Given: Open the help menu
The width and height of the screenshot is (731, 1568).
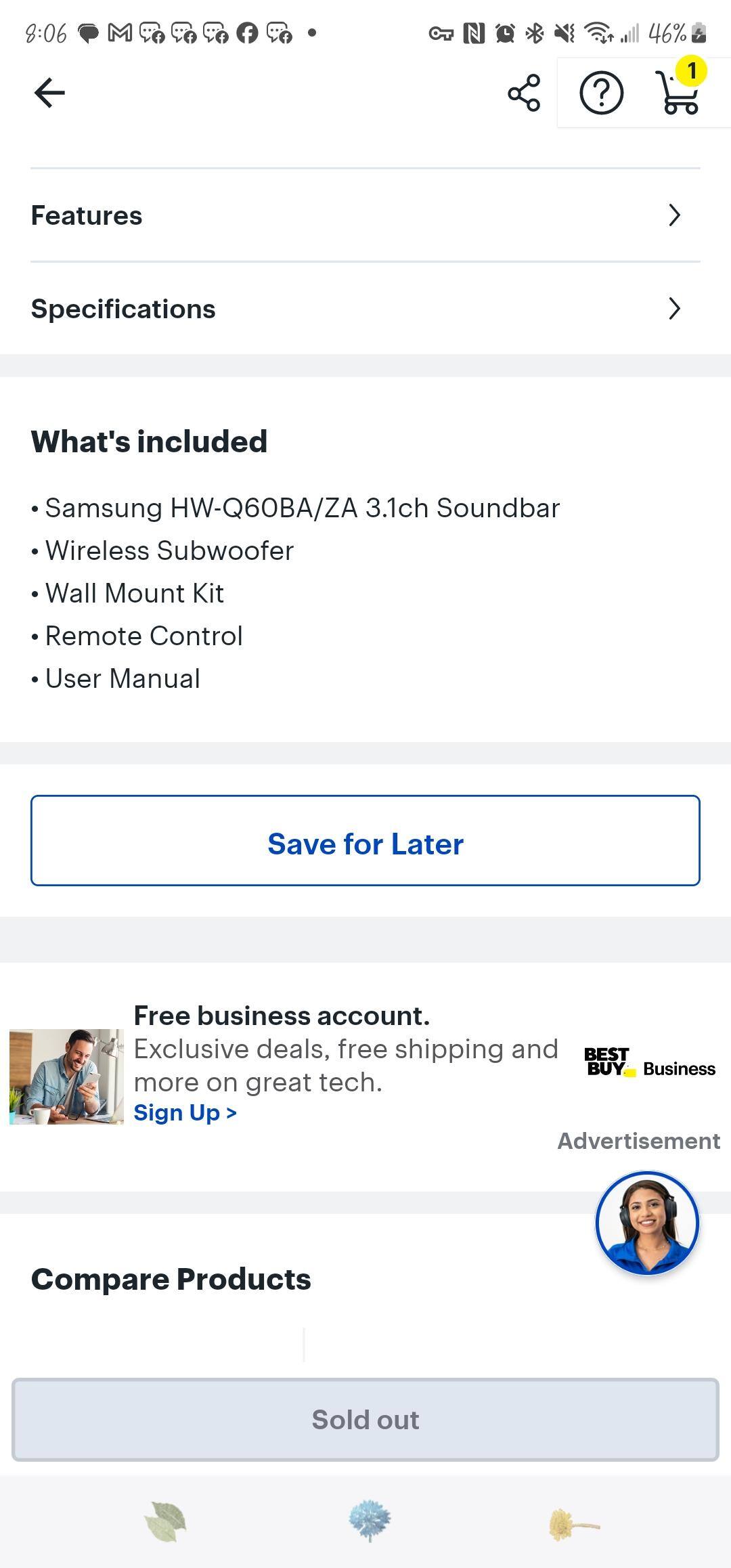Looking at the screenshot, I should (x=601, y=94).
